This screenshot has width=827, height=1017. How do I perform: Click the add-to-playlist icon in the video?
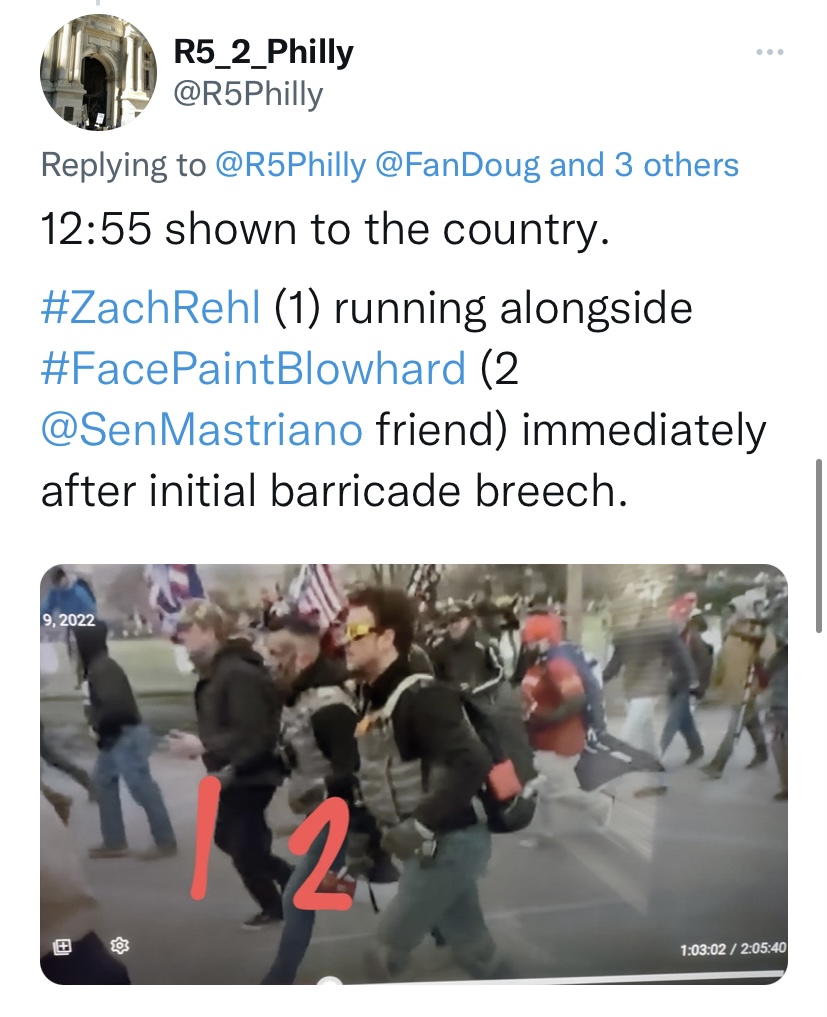(x=62, y=947)
